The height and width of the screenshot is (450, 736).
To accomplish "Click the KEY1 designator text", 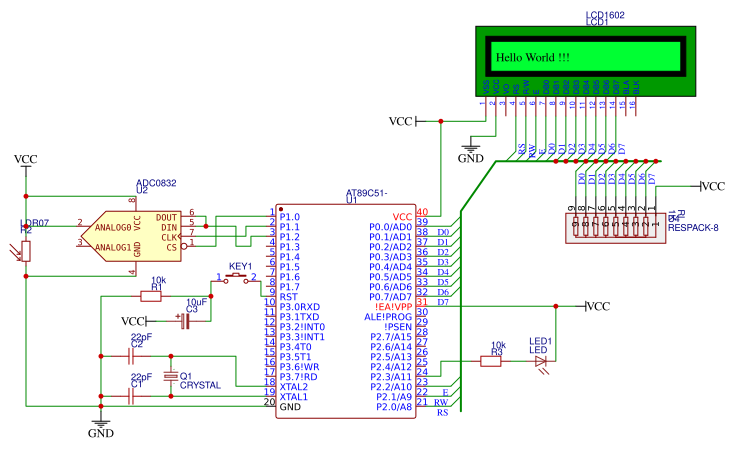I will tap(240, 266).
